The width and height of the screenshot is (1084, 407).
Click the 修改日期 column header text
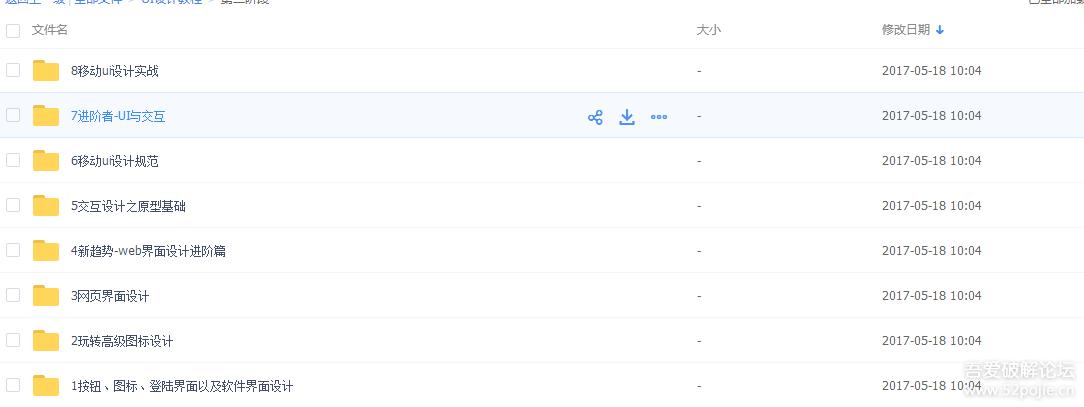pos(905,30)
